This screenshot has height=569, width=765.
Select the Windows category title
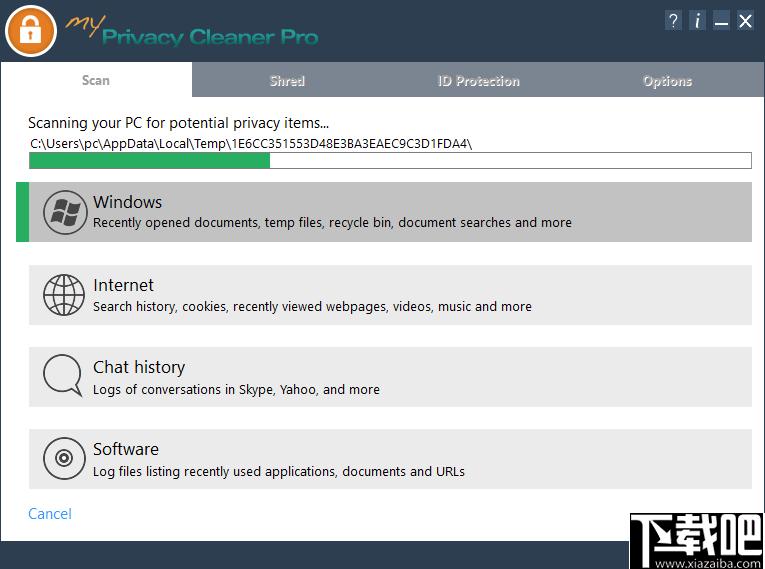pos(127,202)
